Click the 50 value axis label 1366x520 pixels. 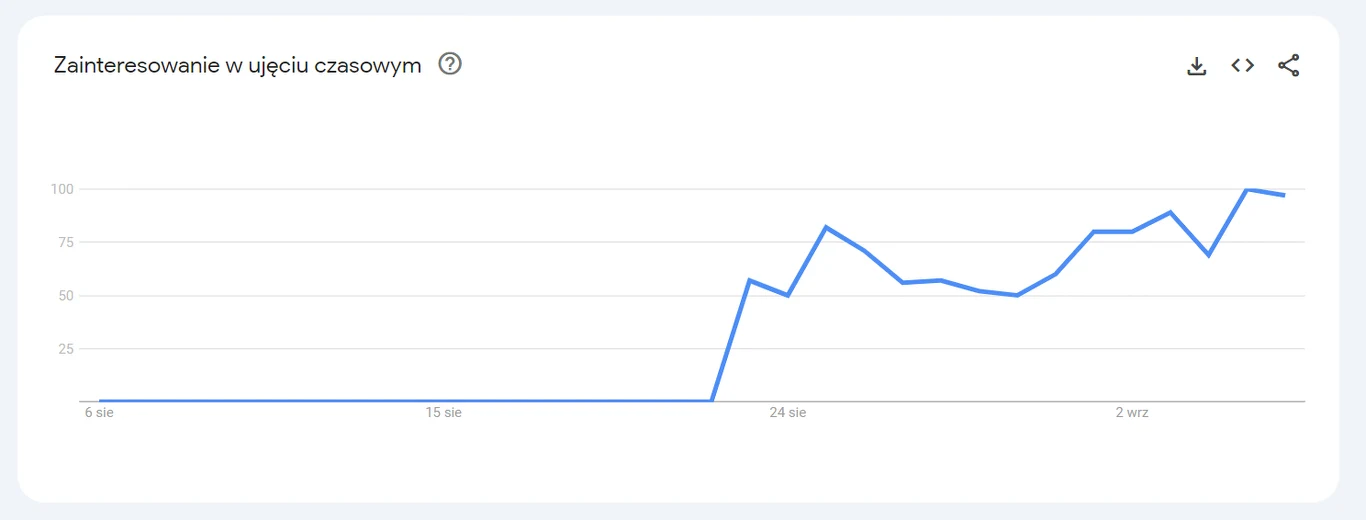(68, 296)
